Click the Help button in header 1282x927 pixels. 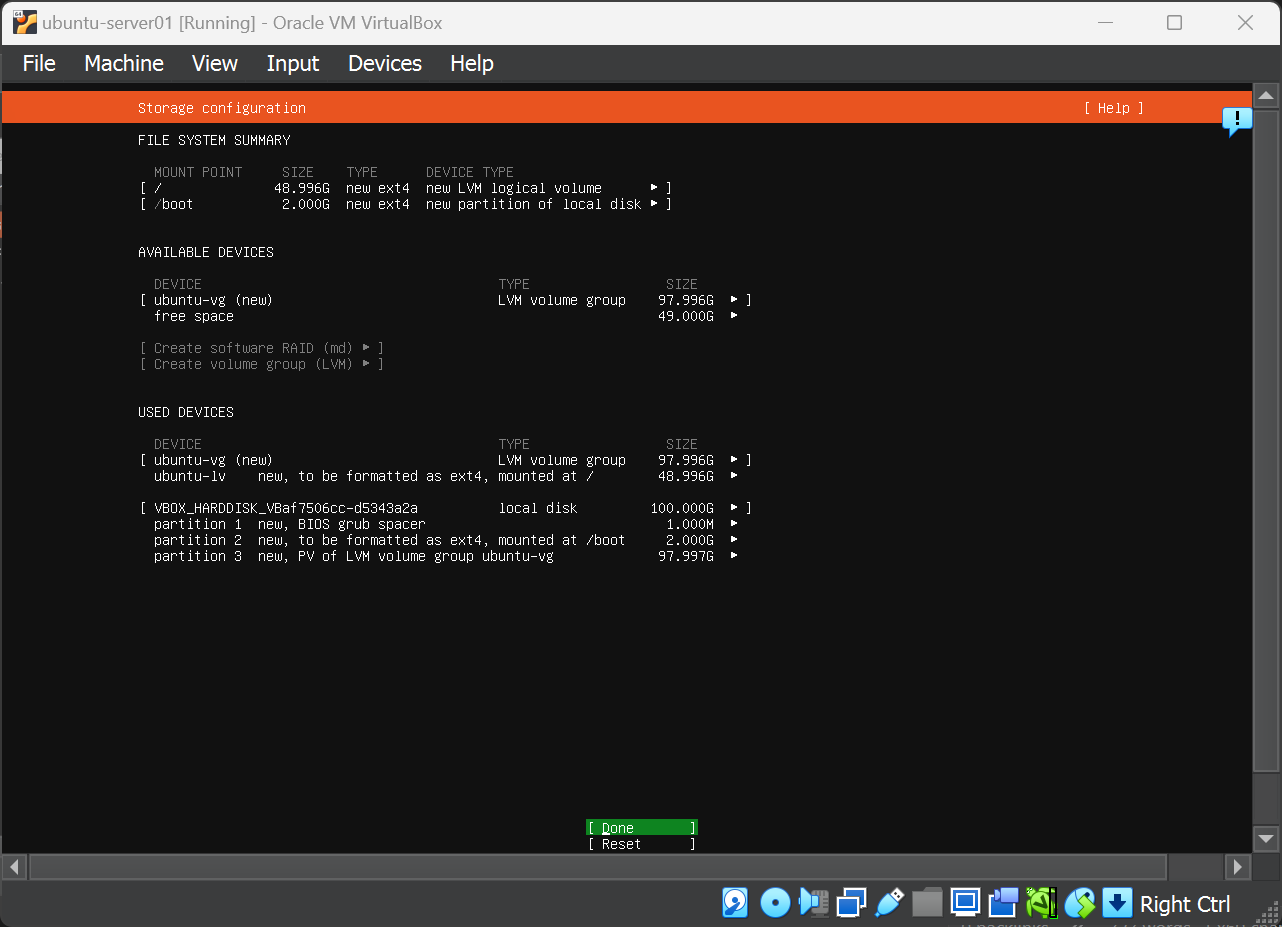click(1113, 108)
